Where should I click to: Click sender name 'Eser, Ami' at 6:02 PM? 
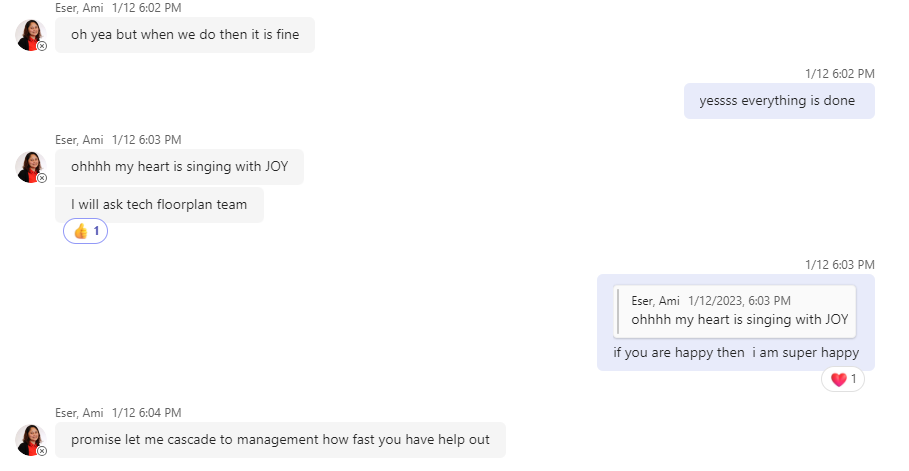(x=79, y=8)
